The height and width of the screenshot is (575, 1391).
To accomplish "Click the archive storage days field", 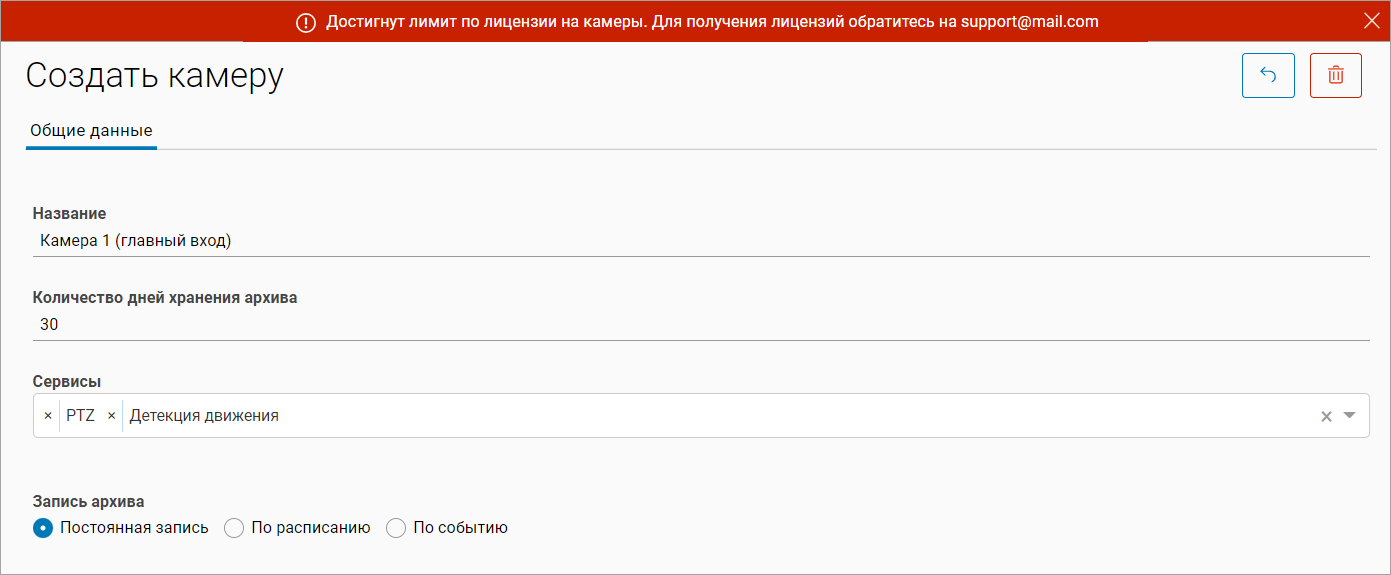I will pos(700,325).
